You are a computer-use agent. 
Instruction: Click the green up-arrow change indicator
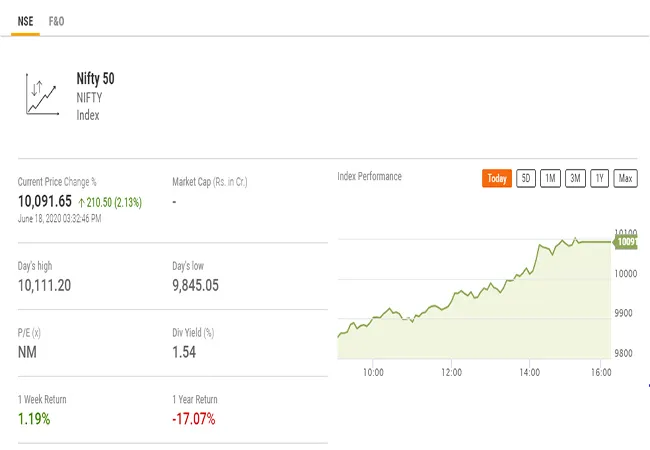click(x=82, y=203)
